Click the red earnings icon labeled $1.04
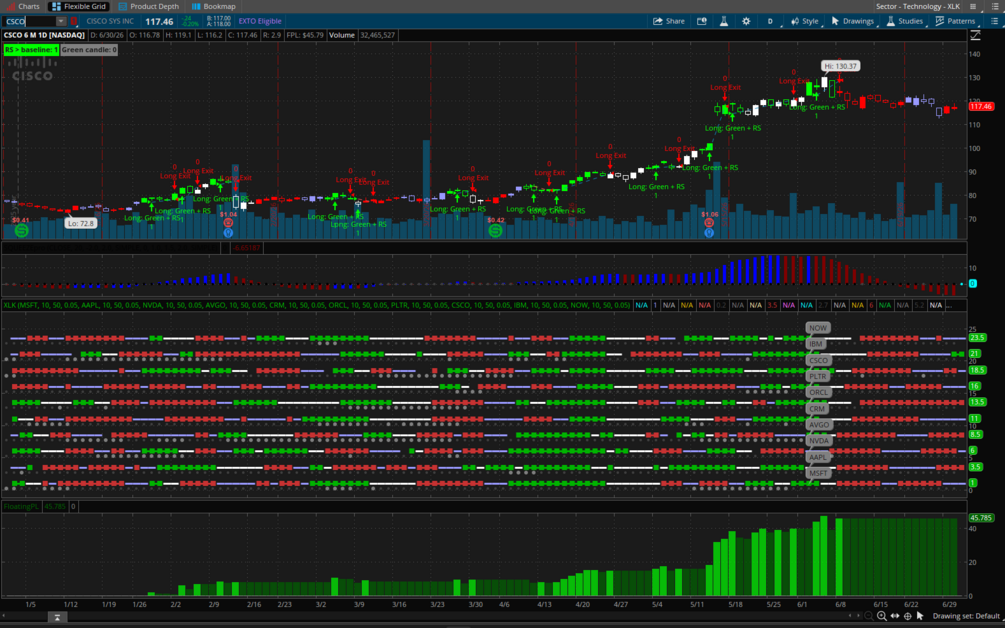This screenshot has height=628, width=1005. click(228, 223)
